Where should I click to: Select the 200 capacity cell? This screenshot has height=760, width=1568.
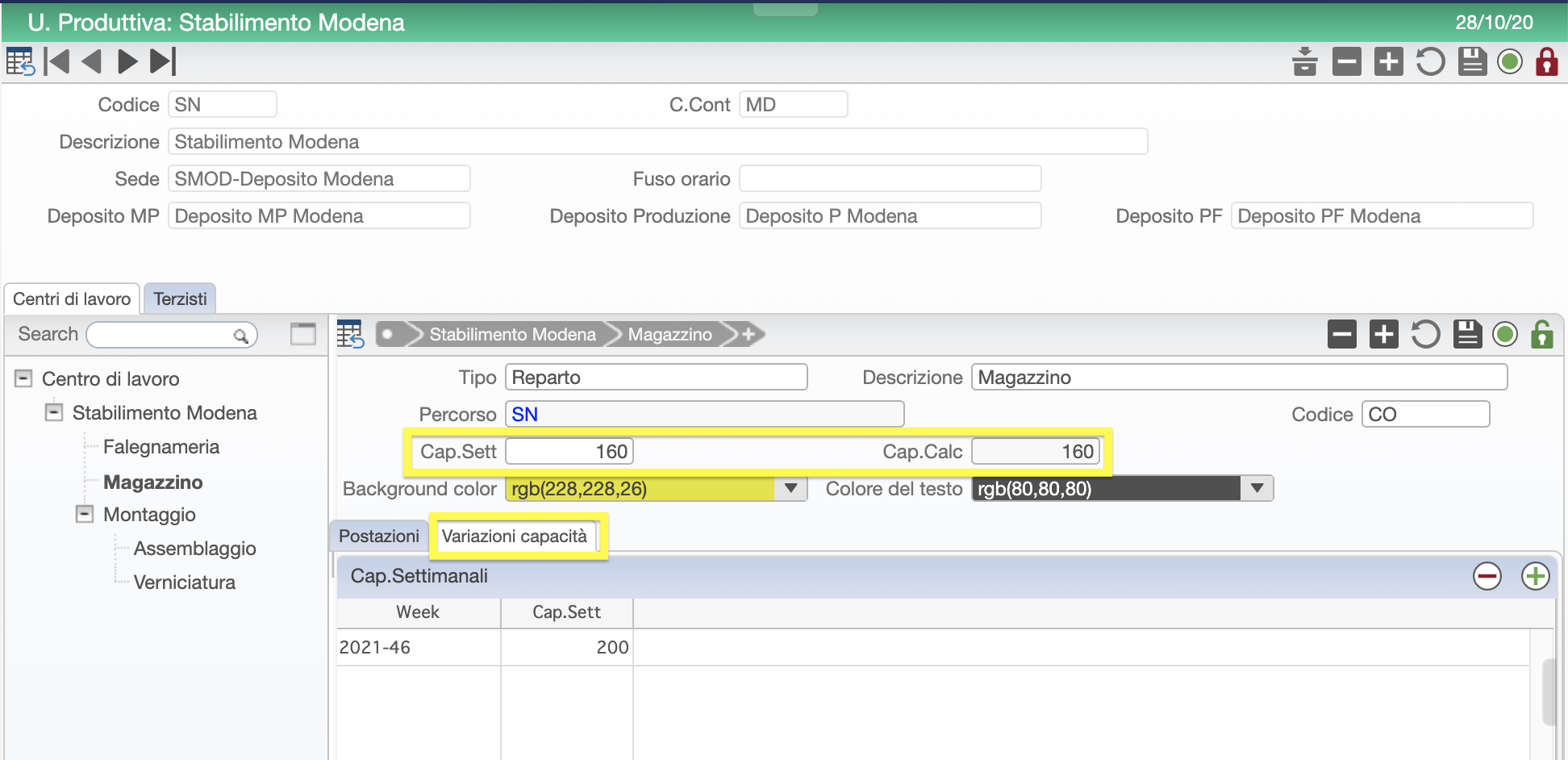click(x=567, y=647)
